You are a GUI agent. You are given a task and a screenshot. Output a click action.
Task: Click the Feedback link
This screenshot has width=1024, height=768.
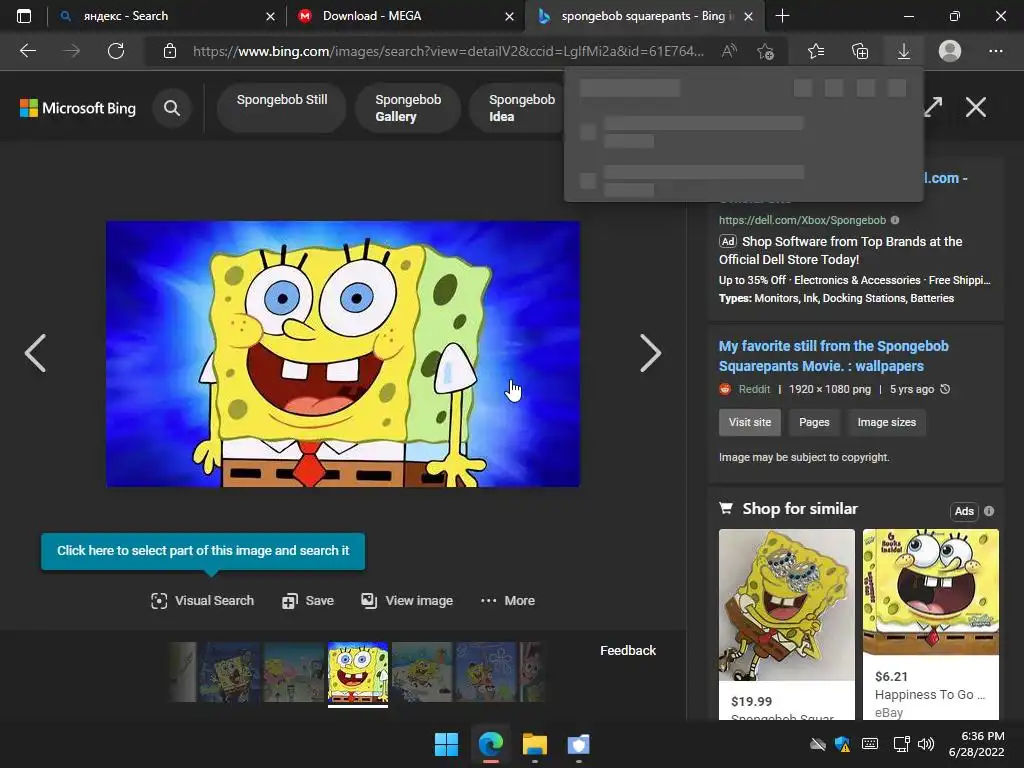[x=628, y=650]
